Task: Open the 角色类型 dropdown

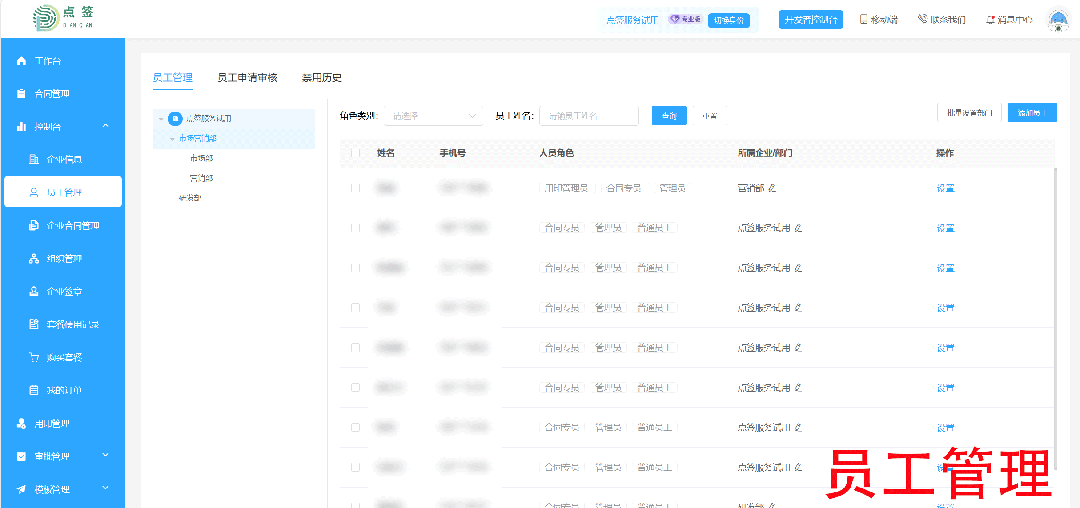Action: pyautogui.click(x=433, y=116)
